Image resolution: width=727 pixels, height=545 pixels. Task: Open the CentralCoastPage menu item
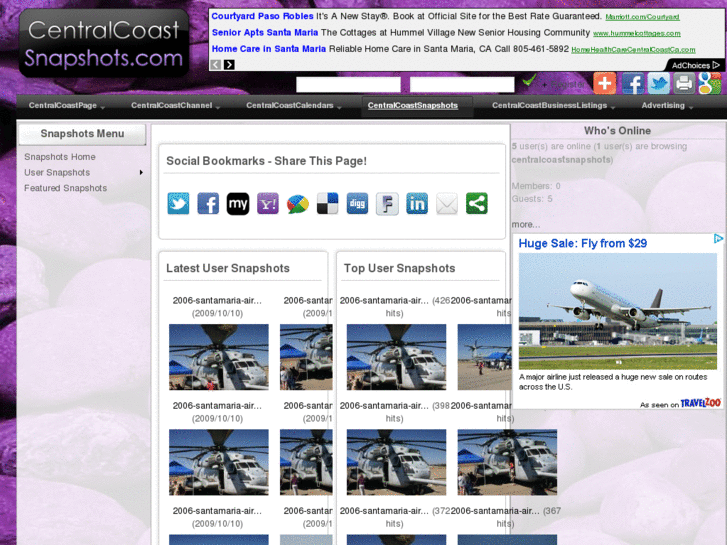pyautogui.click(x=63, y=105)
